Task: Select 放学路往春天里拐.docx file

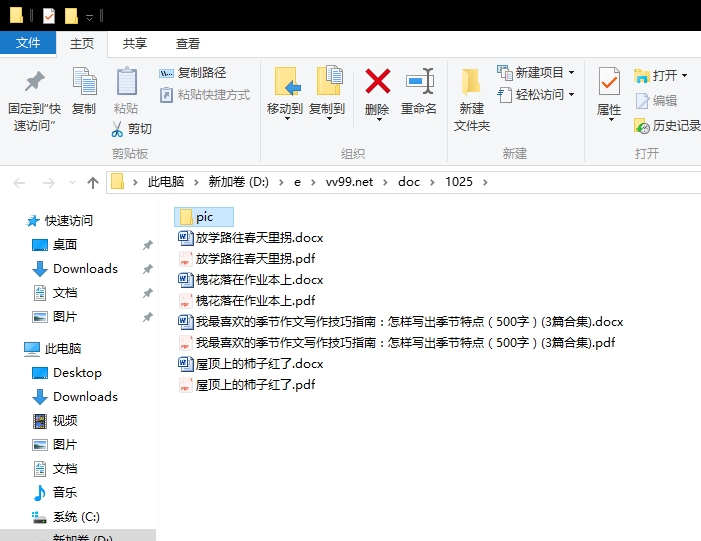Action: [x=250, y=238]
